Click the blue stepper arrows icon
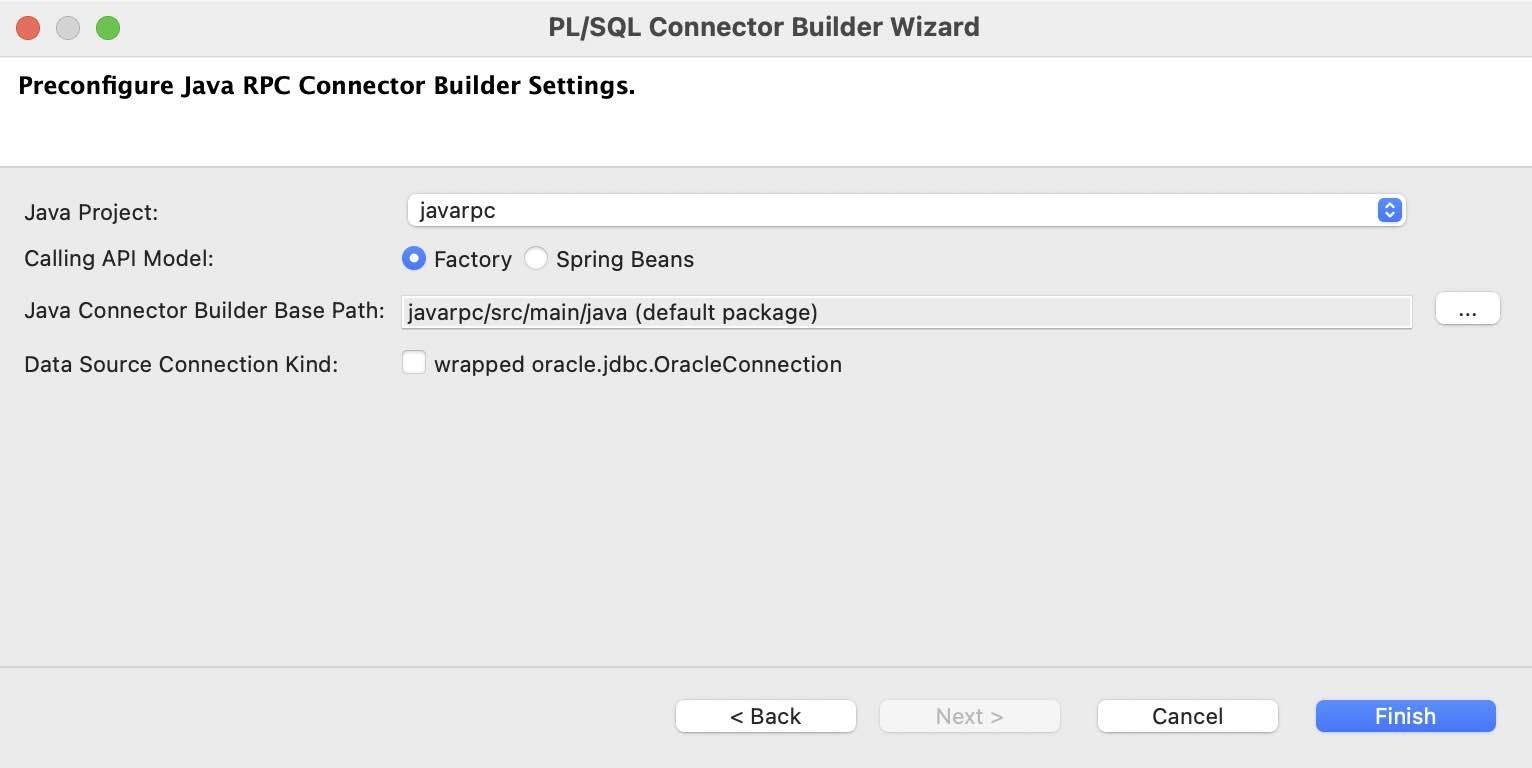Screen dimensions: 1532x768 pos(1389,210)
